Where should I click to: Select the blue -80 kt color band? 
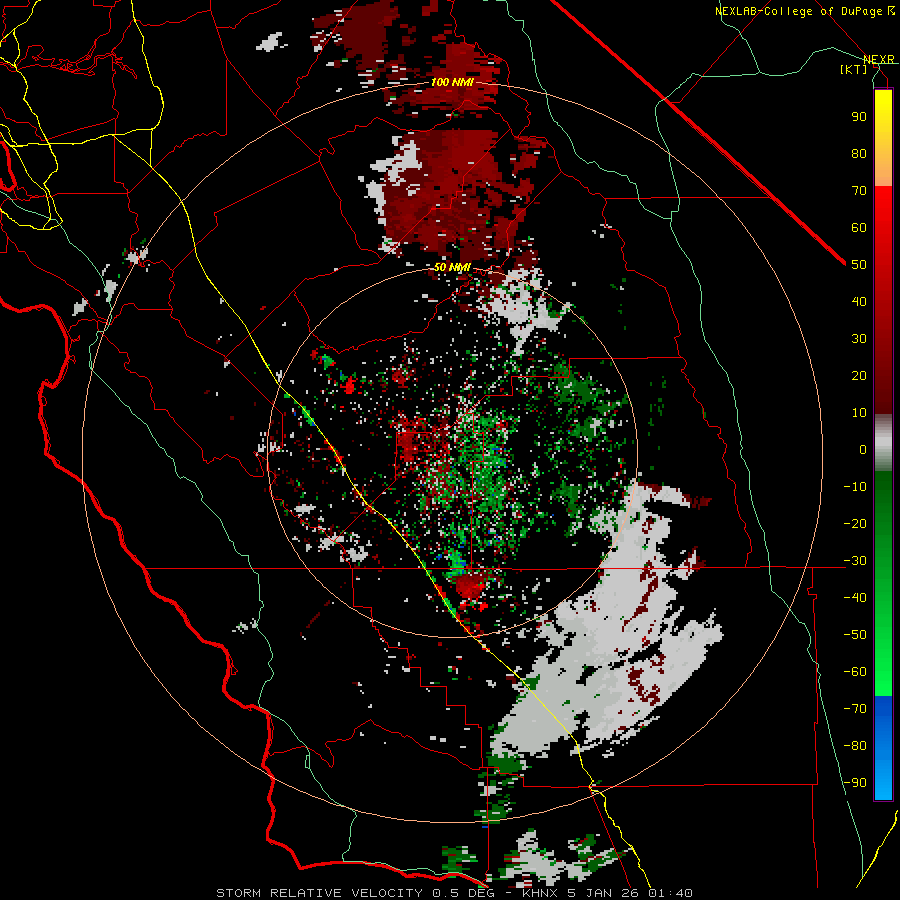pyautogui.click(x=883, y=746)
